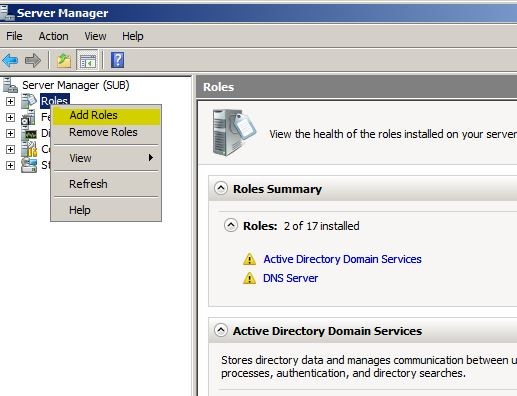This screenshot has height=396, width=517.
Task: Click the Features node icon in tree
Action: 28,117
